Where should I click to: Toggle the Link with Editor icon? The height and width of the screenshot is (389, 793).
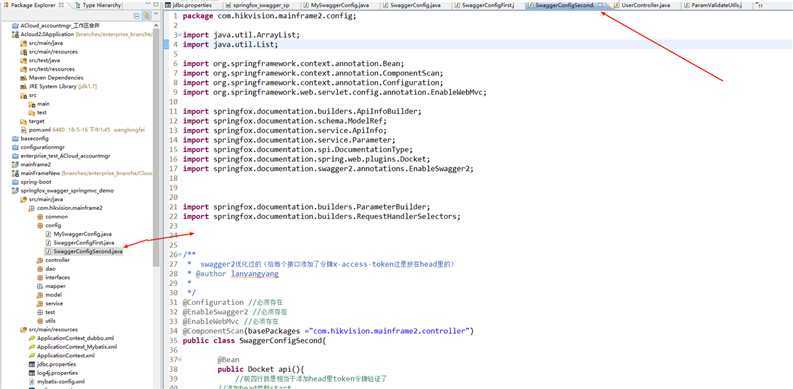tap(147, 16)
